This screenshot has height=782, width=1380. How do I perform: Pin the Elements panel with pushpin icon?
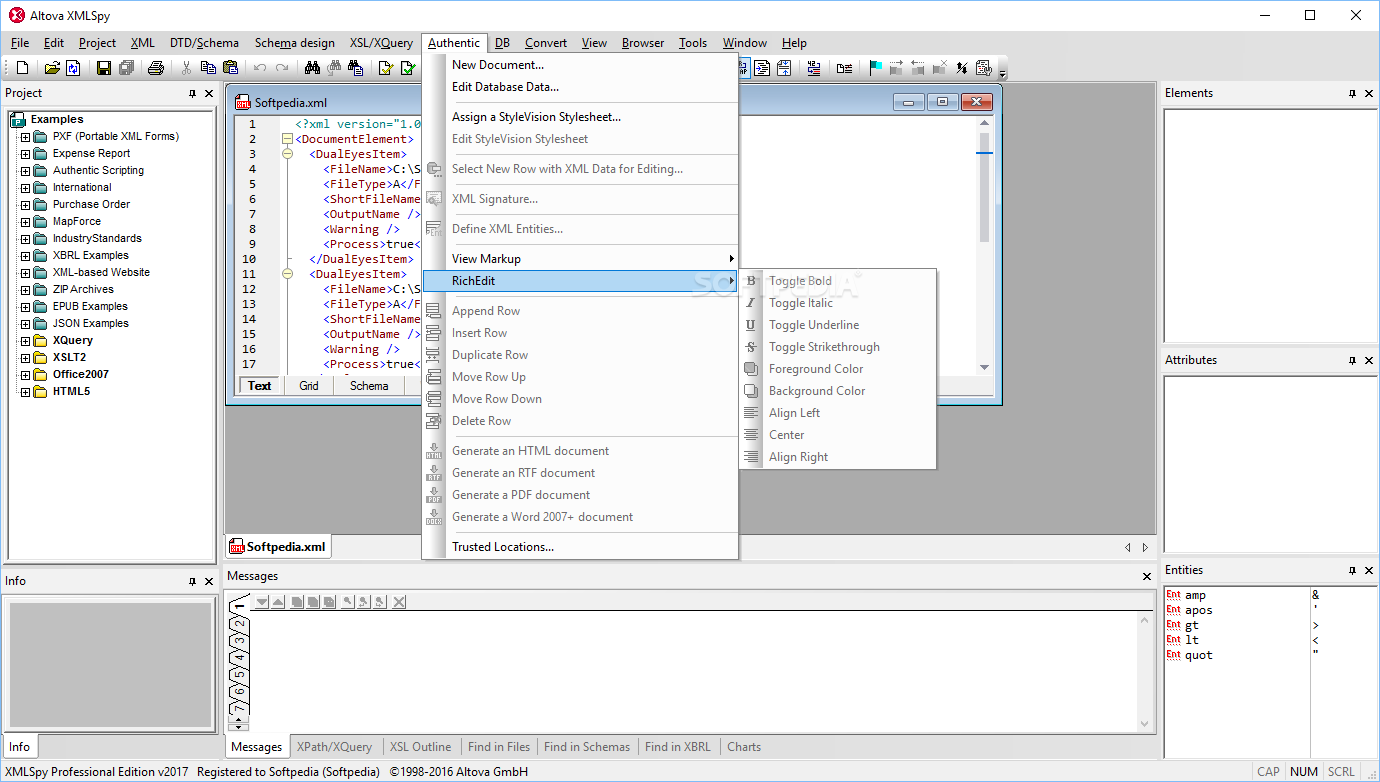click(1352, 93)
